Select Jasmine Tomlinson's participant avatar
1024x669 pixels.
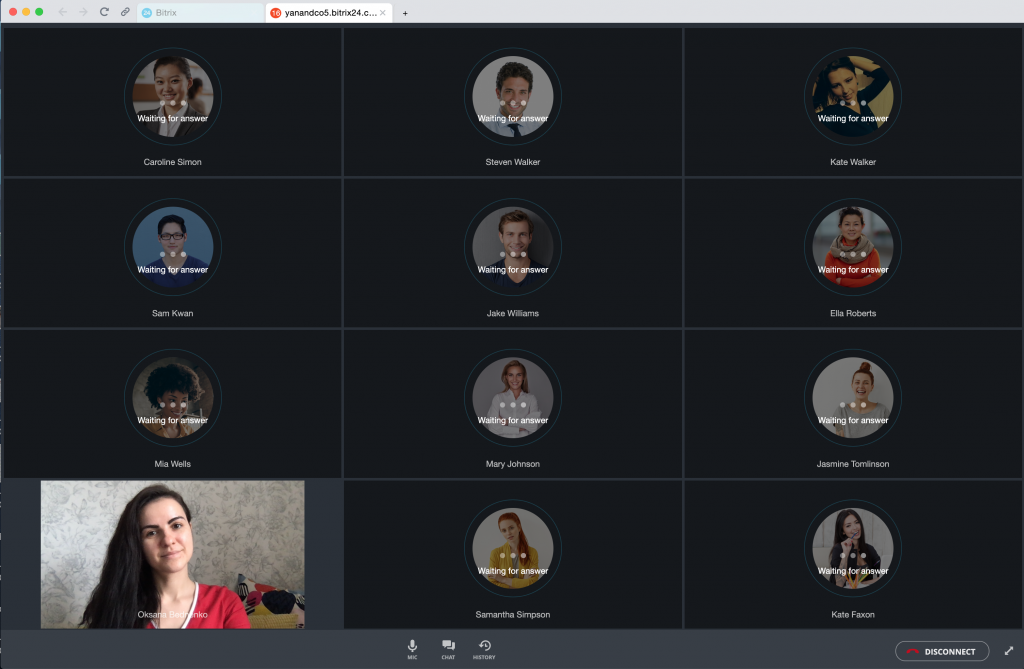pyautogui.click(x=853, y=399)
